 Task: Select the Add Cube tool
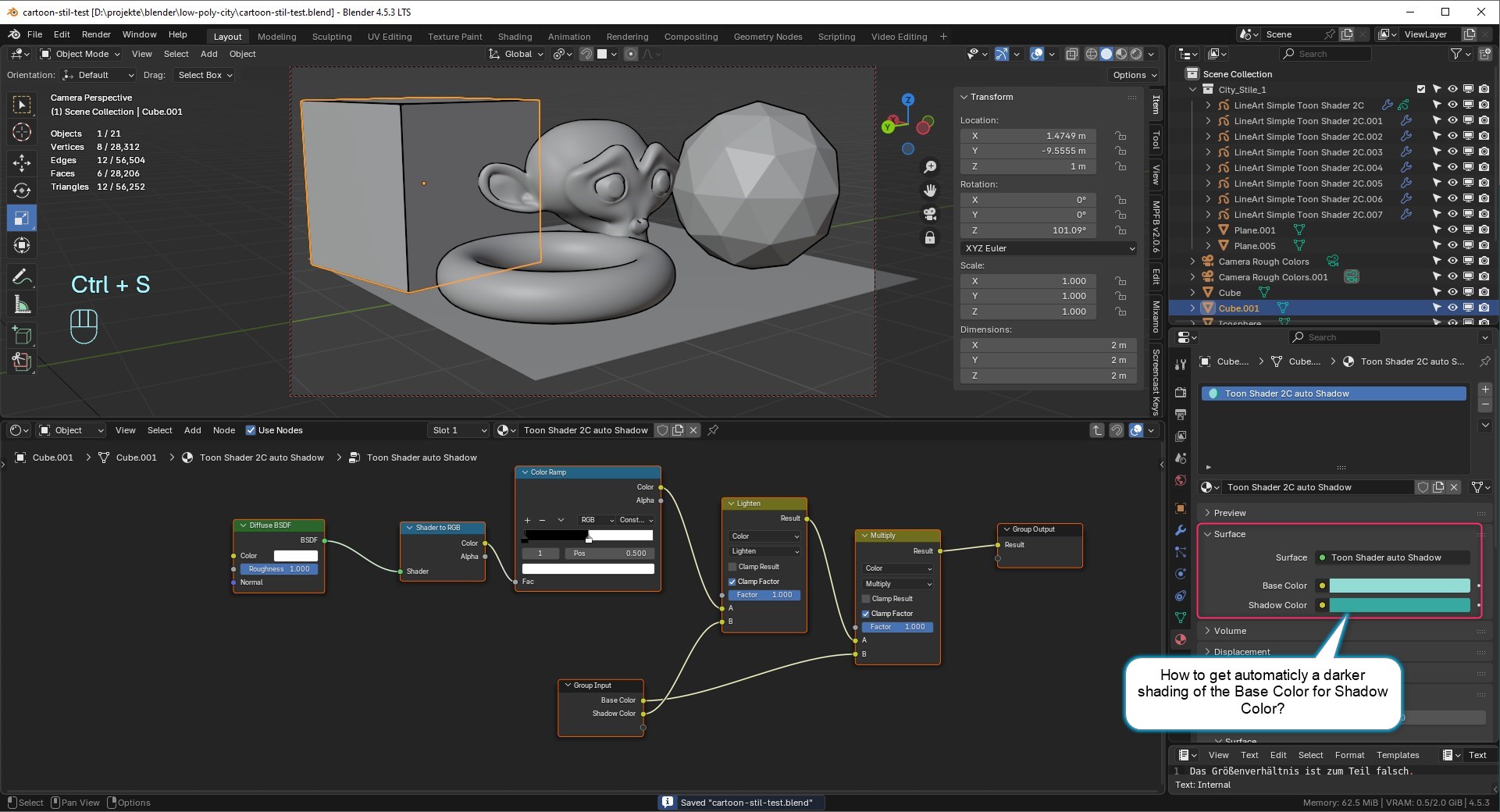[22, 336]
